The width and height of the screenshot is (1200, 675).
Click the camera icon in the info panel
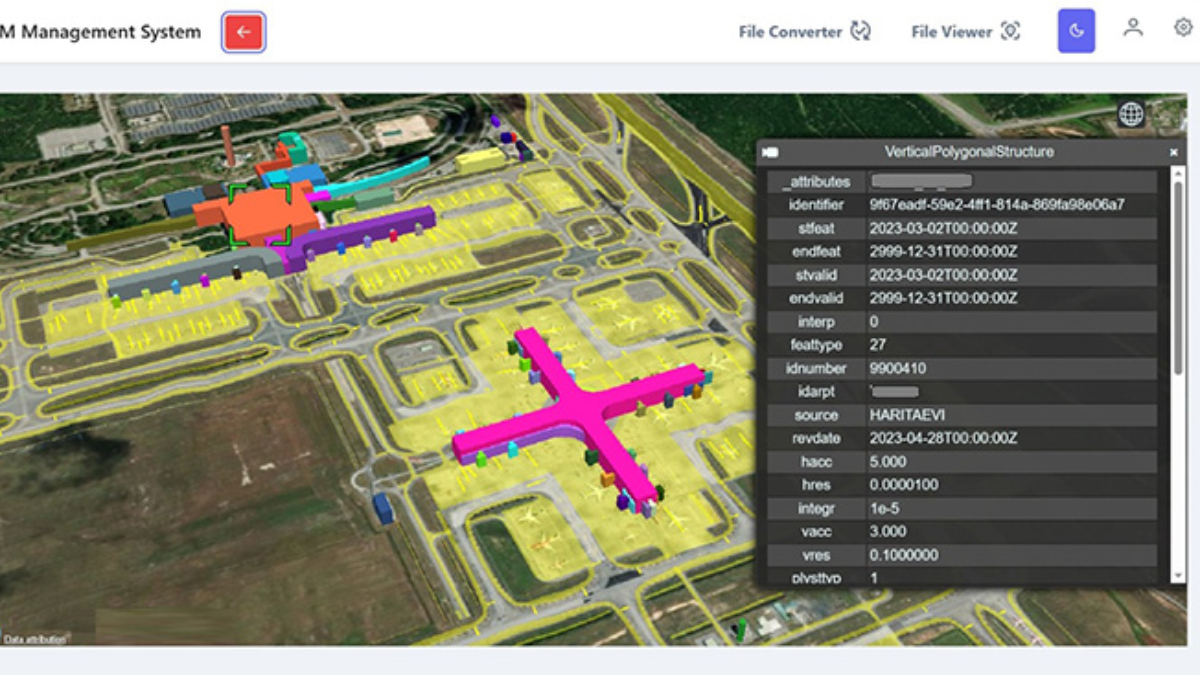point(770,152)
